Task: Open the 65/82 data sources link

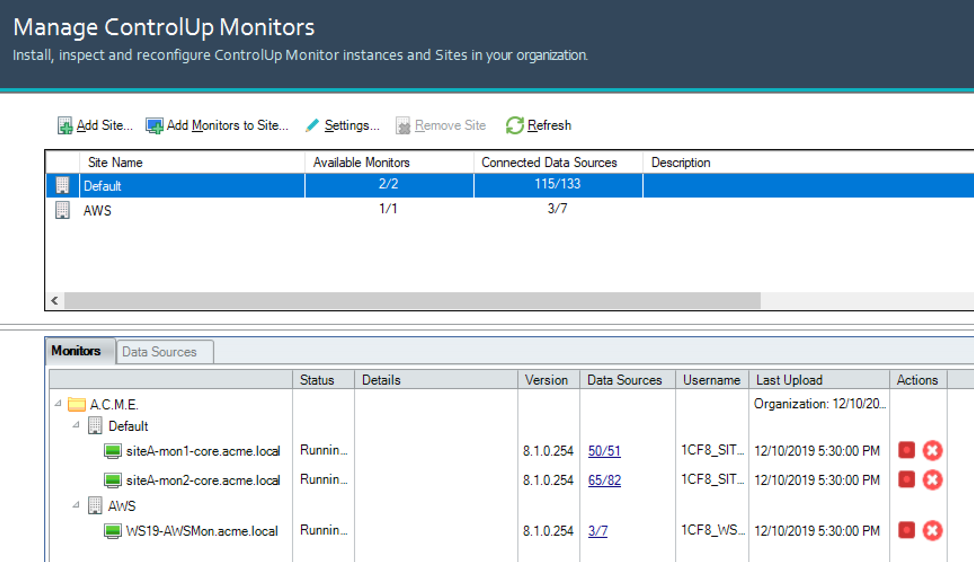Action: point(604,480)
